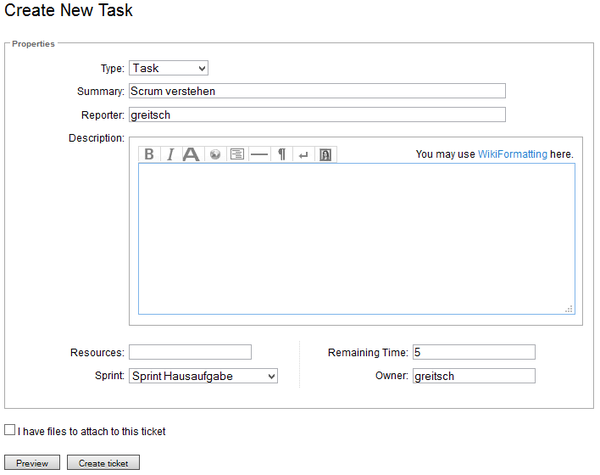The image size is (600, 475).
Task: Insert code block from description toolbar
Action: coord(237,154)
